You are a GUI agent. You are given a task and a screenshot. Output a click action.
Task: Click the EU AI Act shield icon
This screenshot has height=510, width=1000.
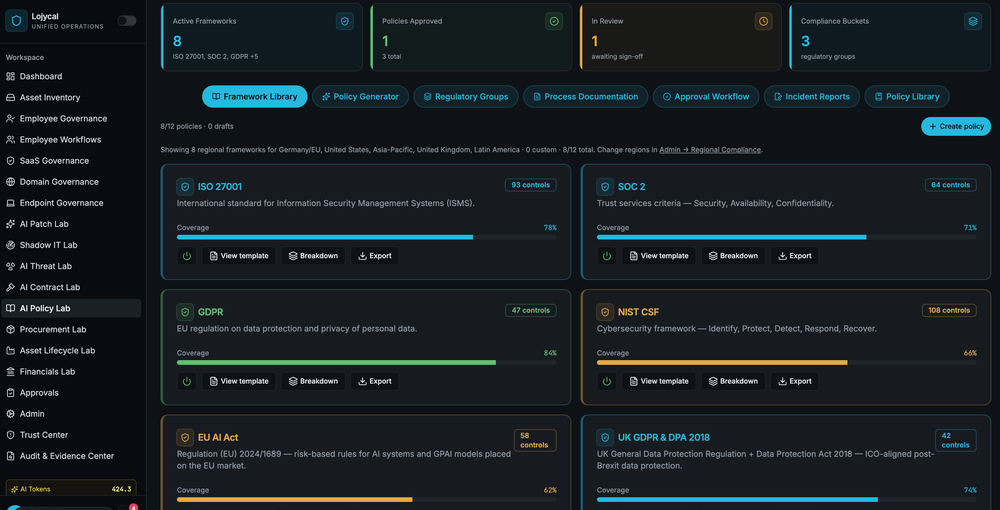pyautogui.click(x=185, y=437)
